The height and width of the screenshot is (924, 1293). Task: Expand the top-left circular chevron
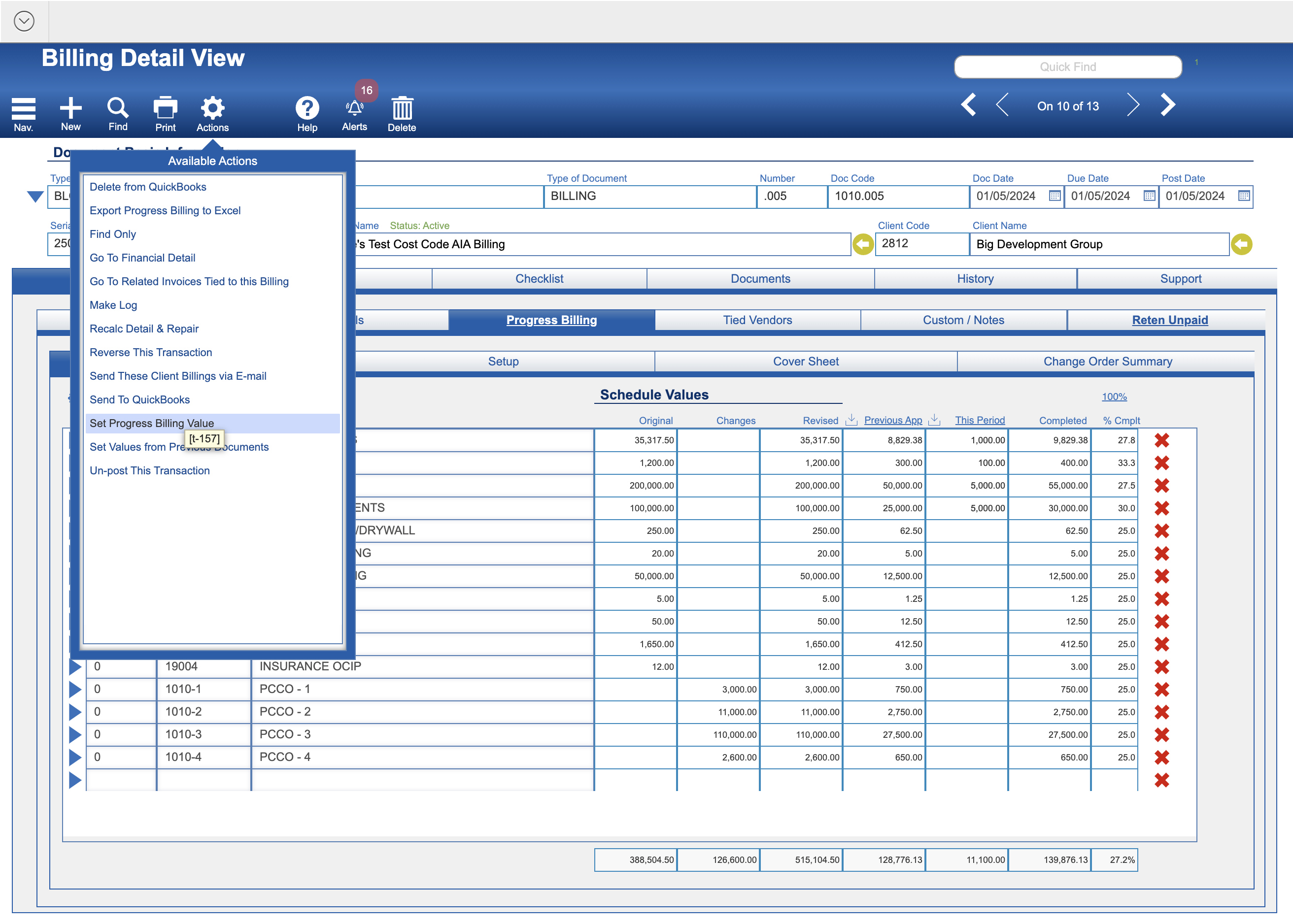24,21
